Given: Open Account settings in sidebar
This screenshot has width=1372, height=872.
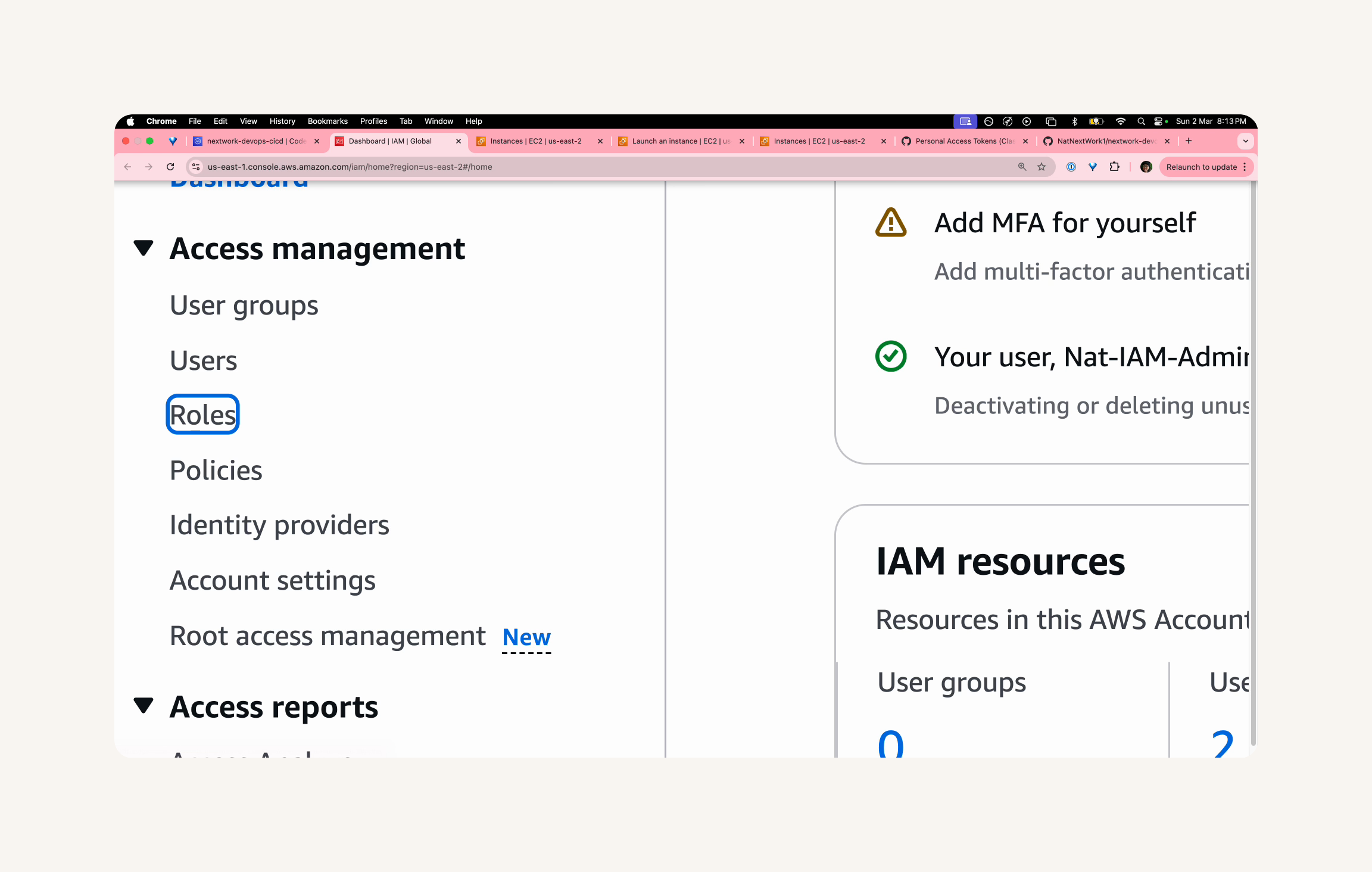Looking at the screenshot, I should [x=273, y=580].
